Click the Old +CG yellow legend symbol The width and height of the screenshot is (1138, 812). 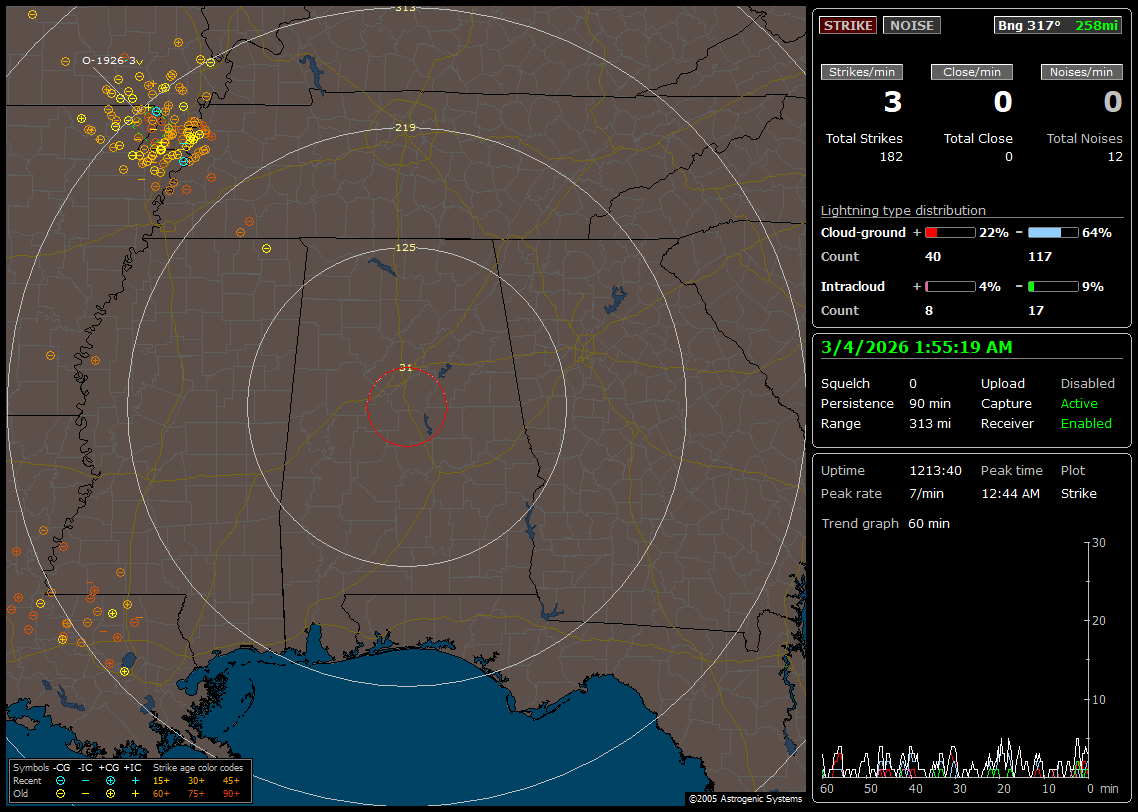pyautogui.click(x=110, y=793)
